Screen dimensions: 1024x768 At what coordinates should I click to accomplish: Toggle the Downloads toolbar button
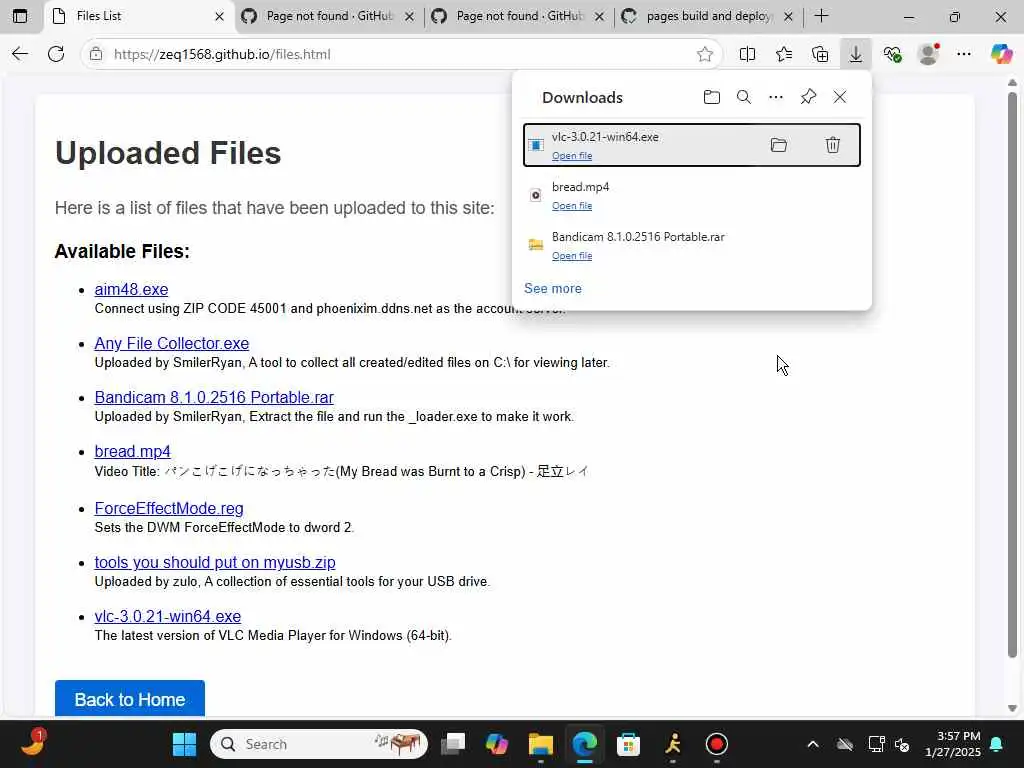[856, 54]
